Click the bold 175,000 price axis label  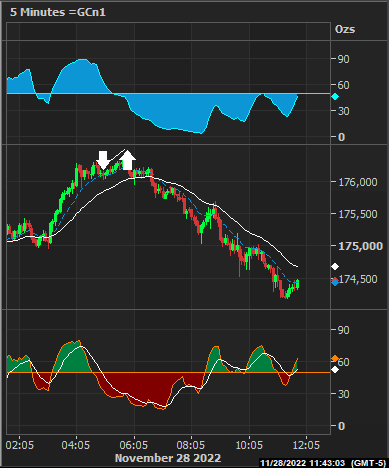(360, 246)
